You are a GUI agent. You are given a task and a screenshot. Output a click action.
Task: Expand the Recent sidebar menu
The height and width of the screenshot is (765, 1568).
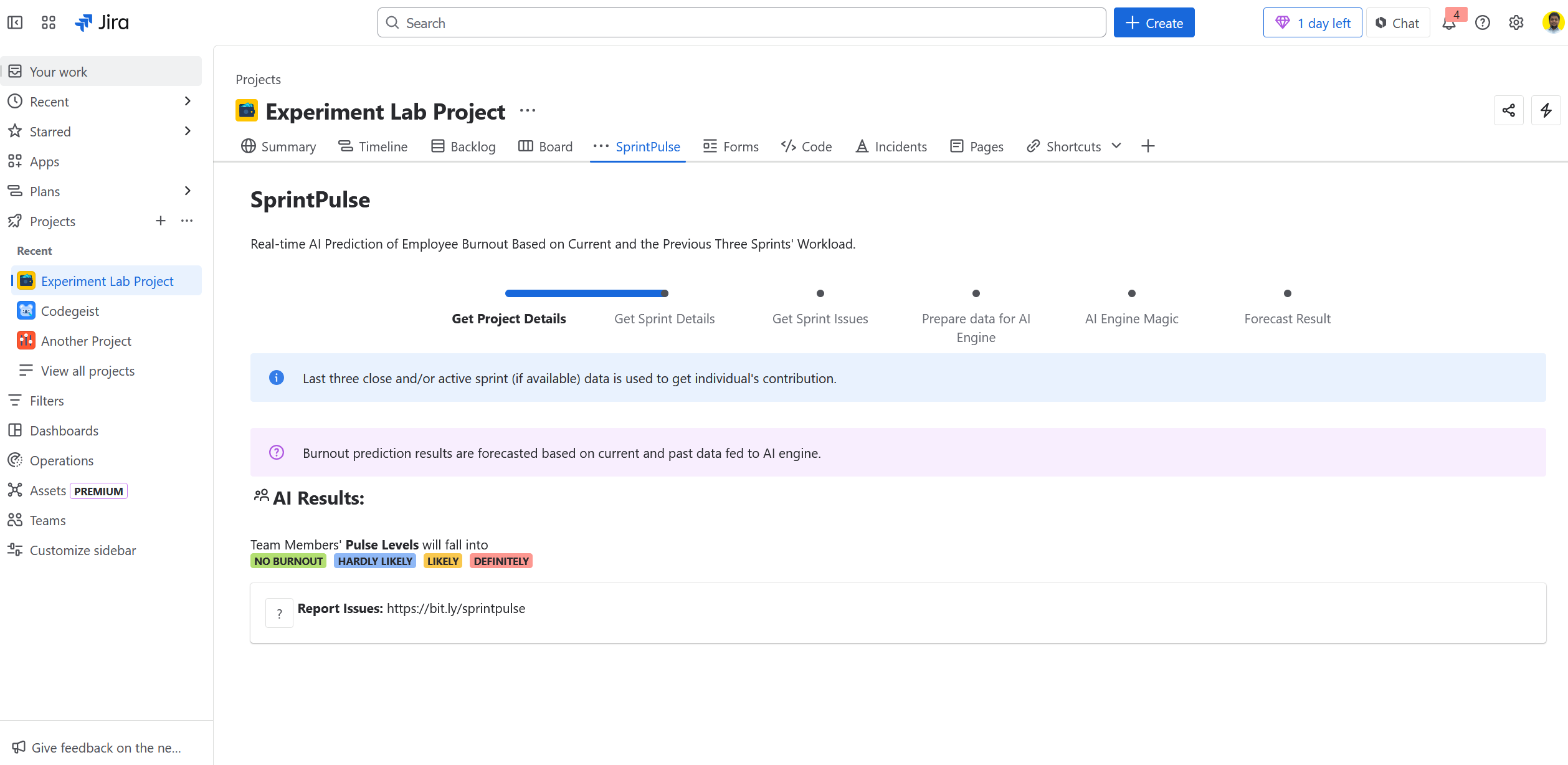point(188,102)
